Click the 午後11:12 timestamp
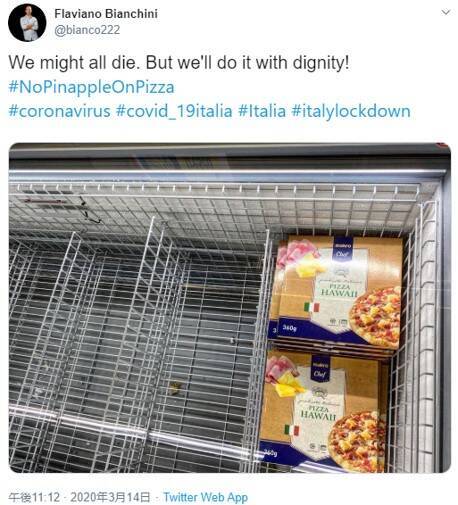This screenshot has width=458, height=505. tap(34, 497)
